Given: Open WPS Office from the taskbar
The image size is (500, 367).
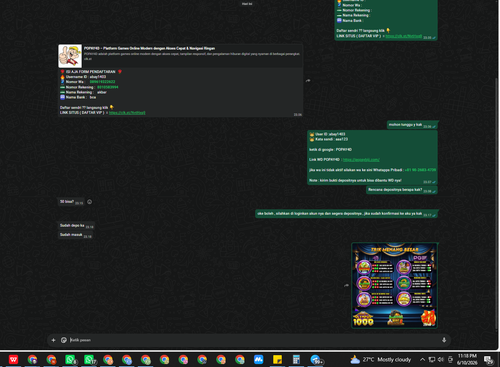Looking at the screenshot, I should point(13,360).
